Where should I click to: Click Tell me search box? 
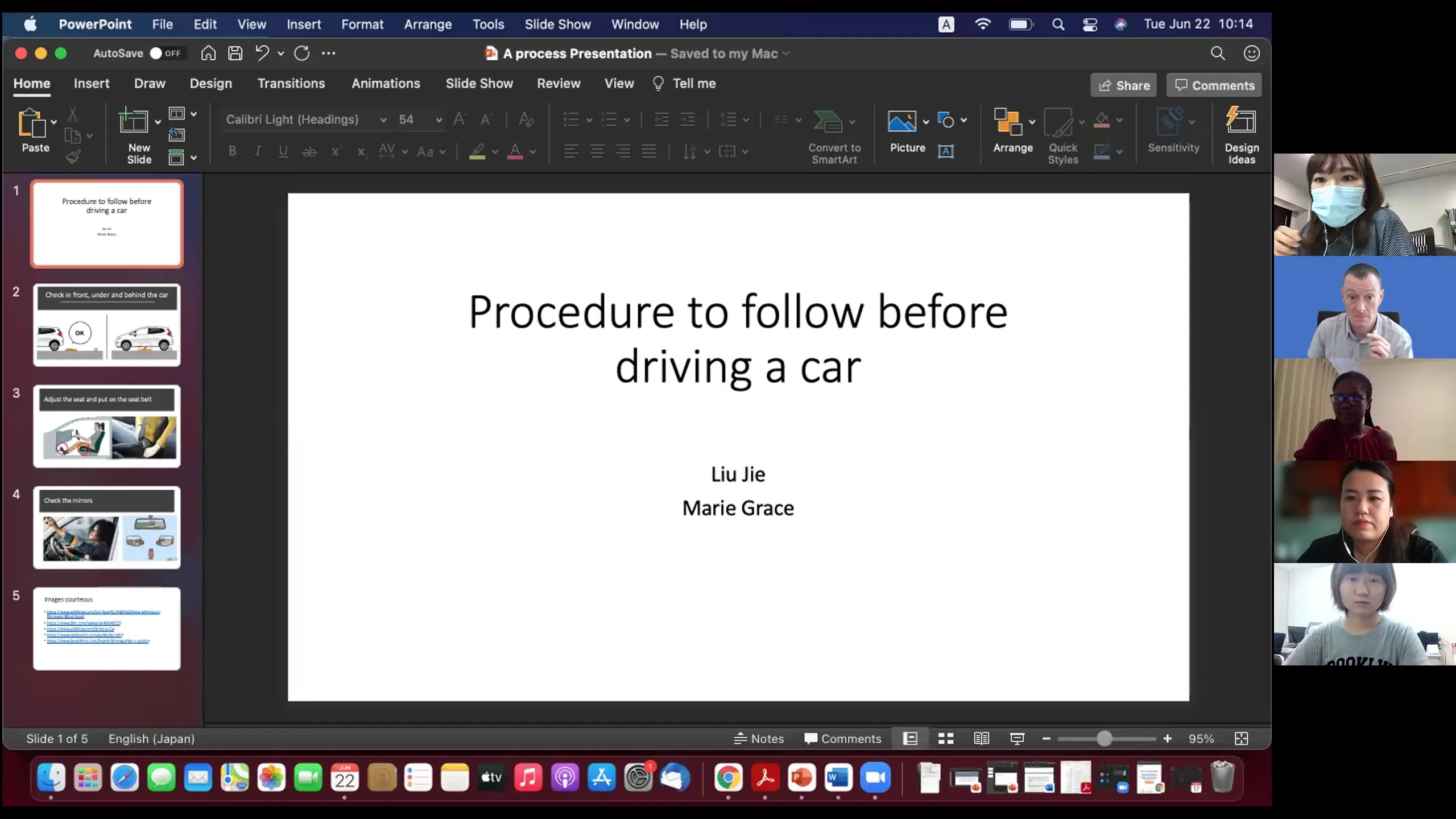[684, 84]
